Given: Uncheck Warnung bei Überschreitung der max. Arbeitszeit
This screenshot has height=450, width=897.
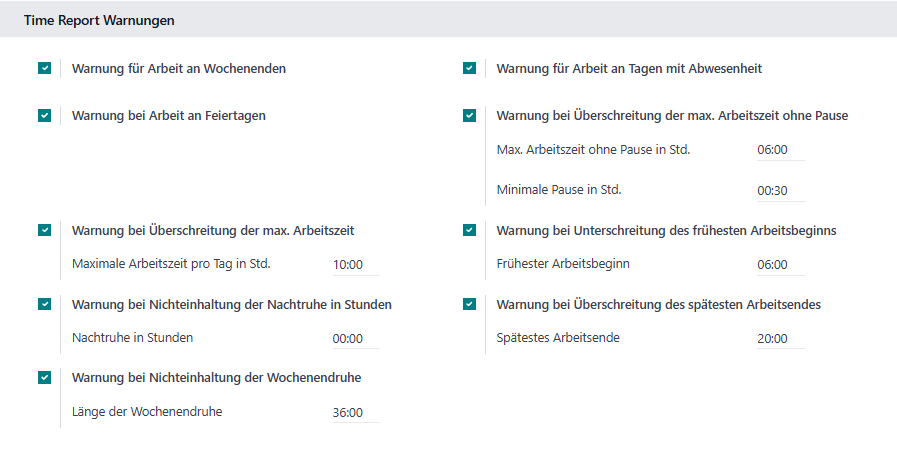Looking at the screenshot, I should (x=45, y=230).
